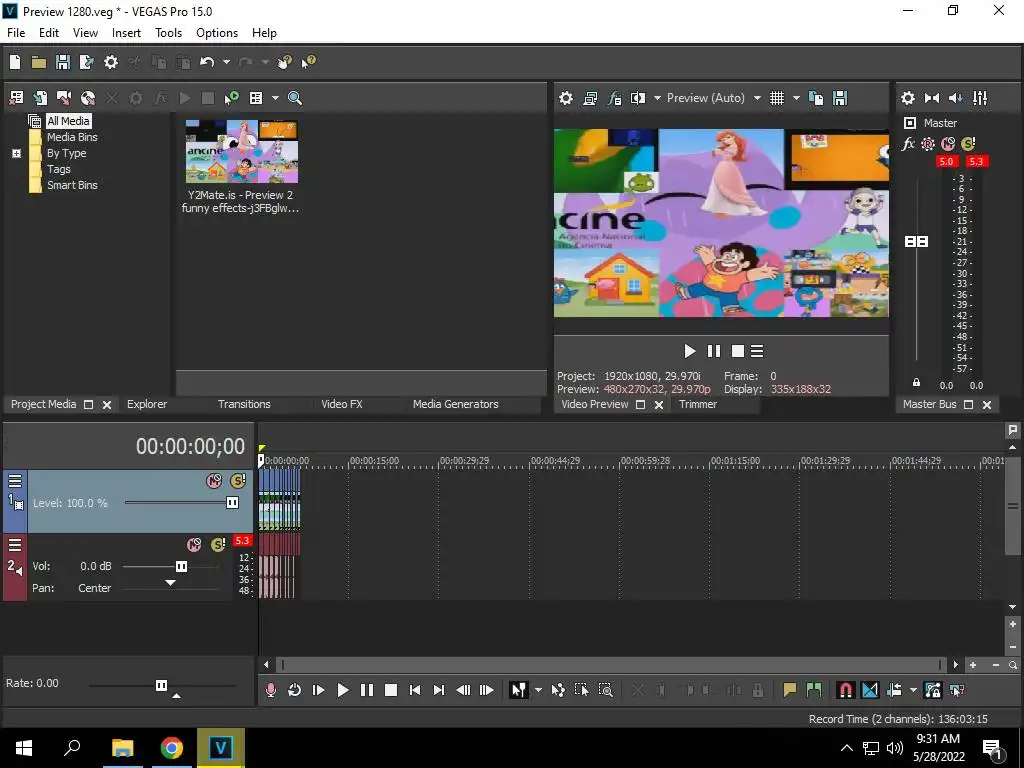Open Video Preview properties gear icon

tap(566, 98)
